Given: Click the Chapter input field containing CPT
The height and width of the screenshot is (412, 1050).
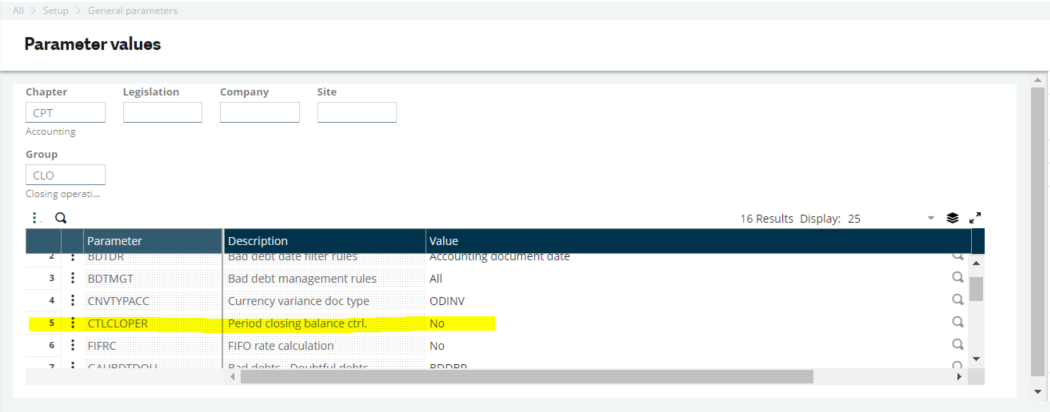Looking at the screenshot, I should 65,113.
